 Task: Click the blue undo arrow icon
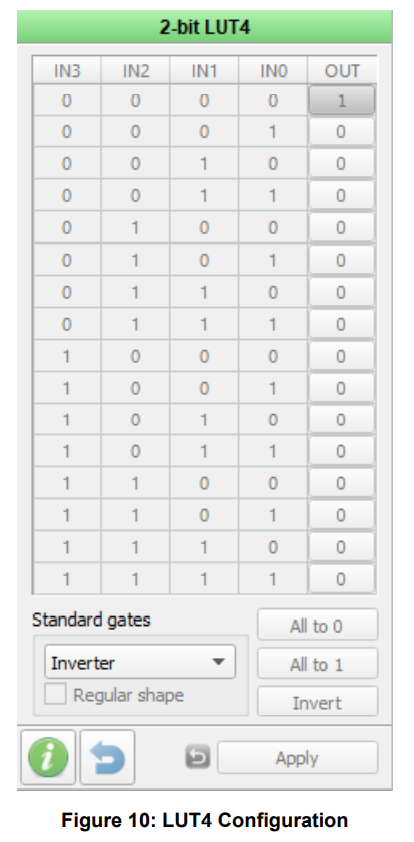[107, 757]
